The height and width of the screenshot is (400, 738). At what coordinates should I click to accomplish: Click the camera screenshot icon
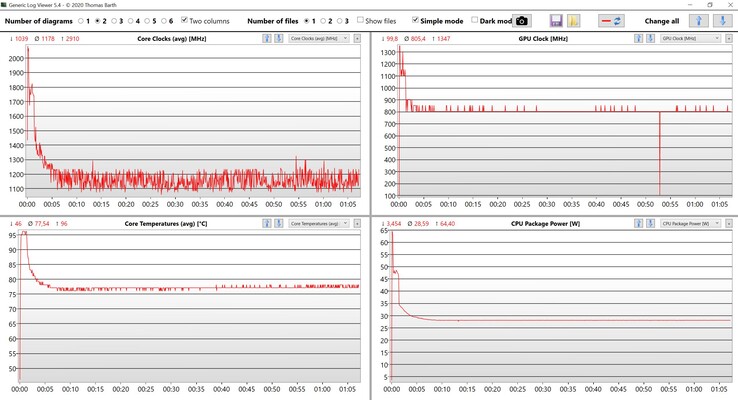[521, 20]
